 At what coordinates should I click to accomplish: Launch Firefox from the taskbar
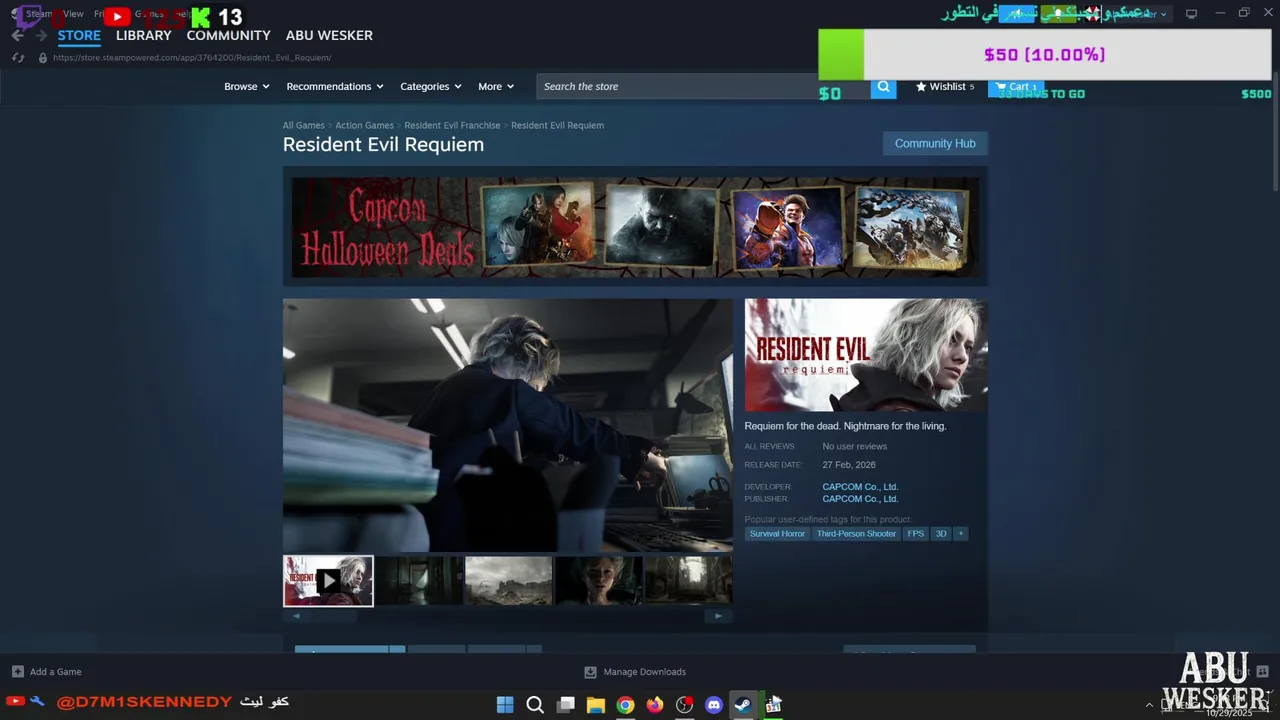[x=654, y=705]
